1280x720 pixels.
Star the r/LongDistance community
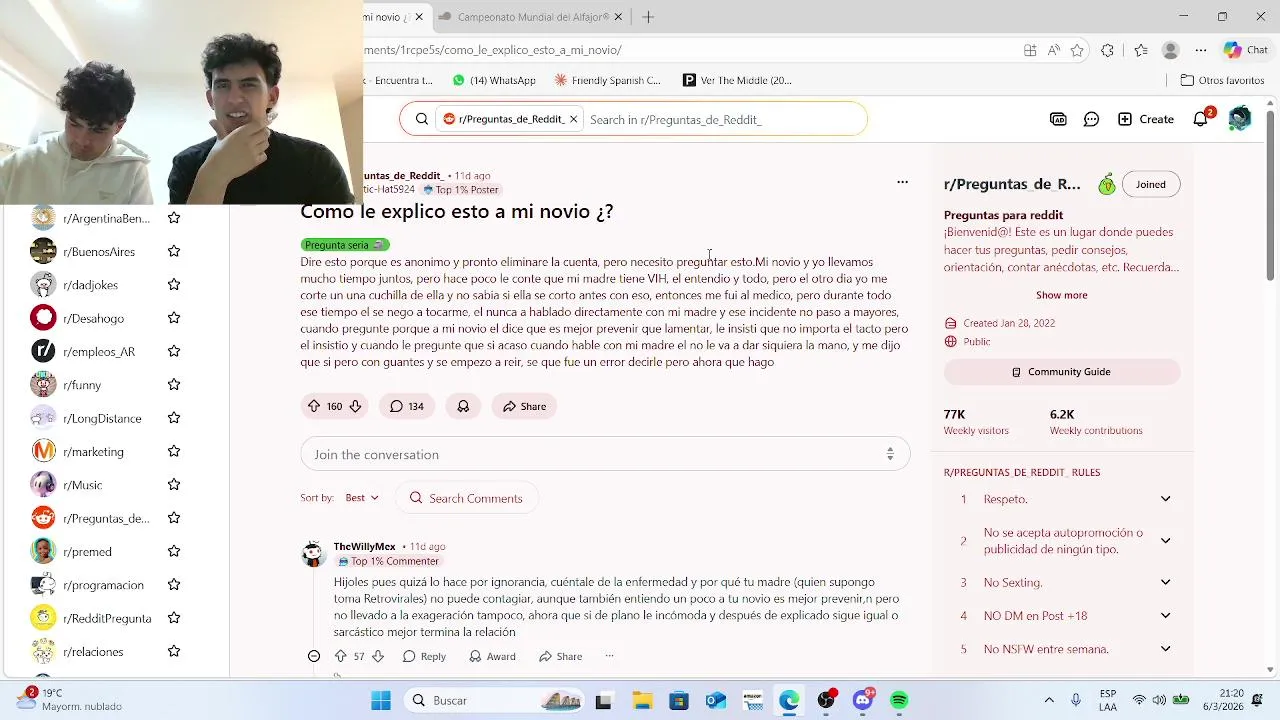coord(174,418)
